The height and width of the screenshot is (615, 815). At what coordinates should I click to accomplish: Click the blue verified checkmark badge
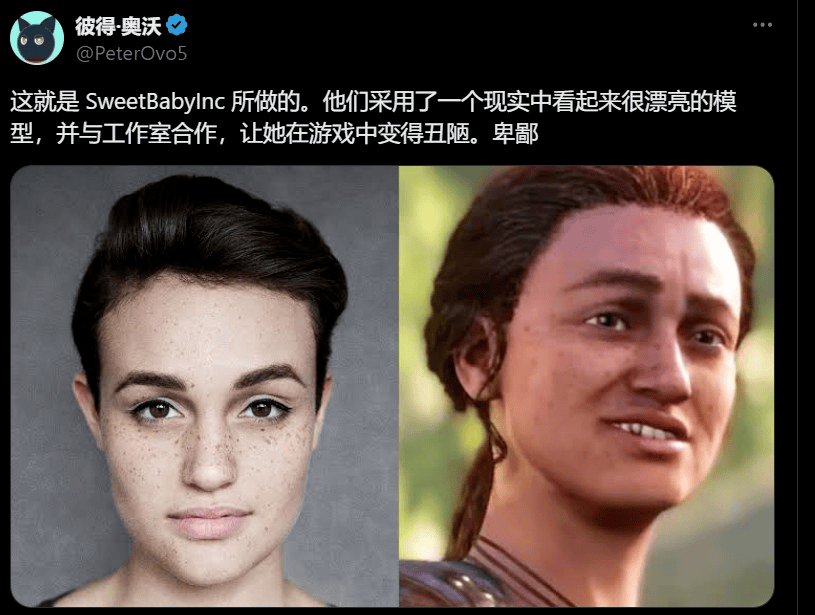177,25
